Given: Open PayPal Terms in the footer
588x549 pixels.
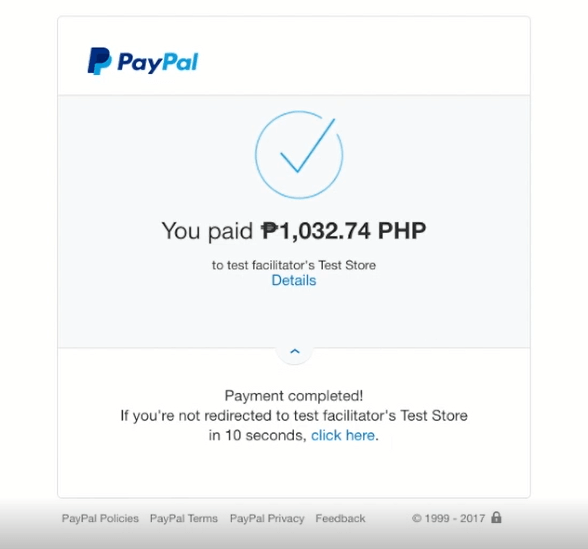Looking at the screenshot, I should coord(184,518).
